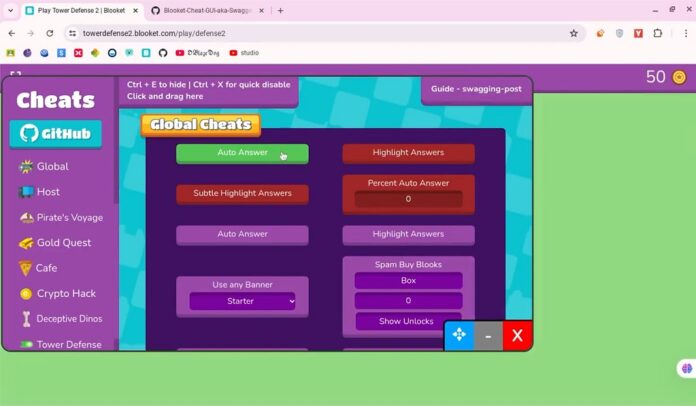This screenshot has height=406, width=696.
Task: Bookmark page with the star icon
Action: tap(573, 33)
